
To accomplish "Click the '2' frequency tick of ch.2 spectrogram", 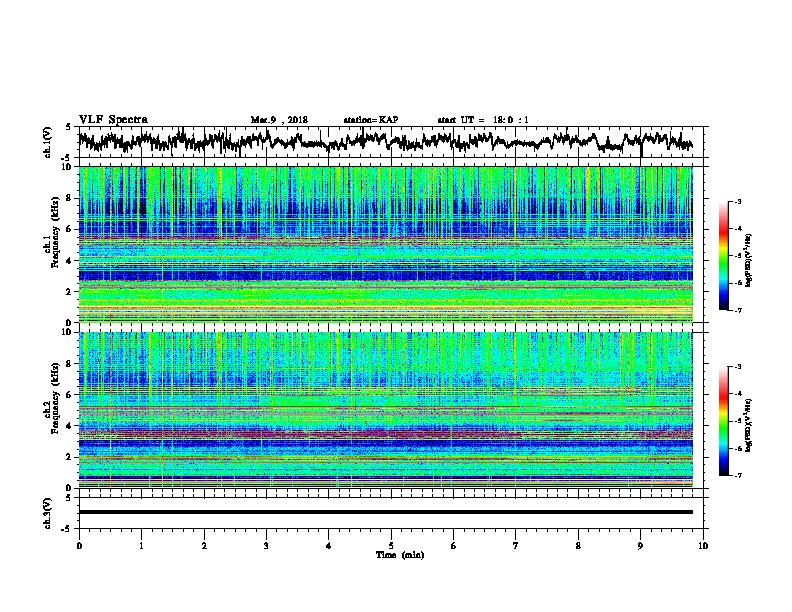I will pyautogui.click(x=69, y=457).
